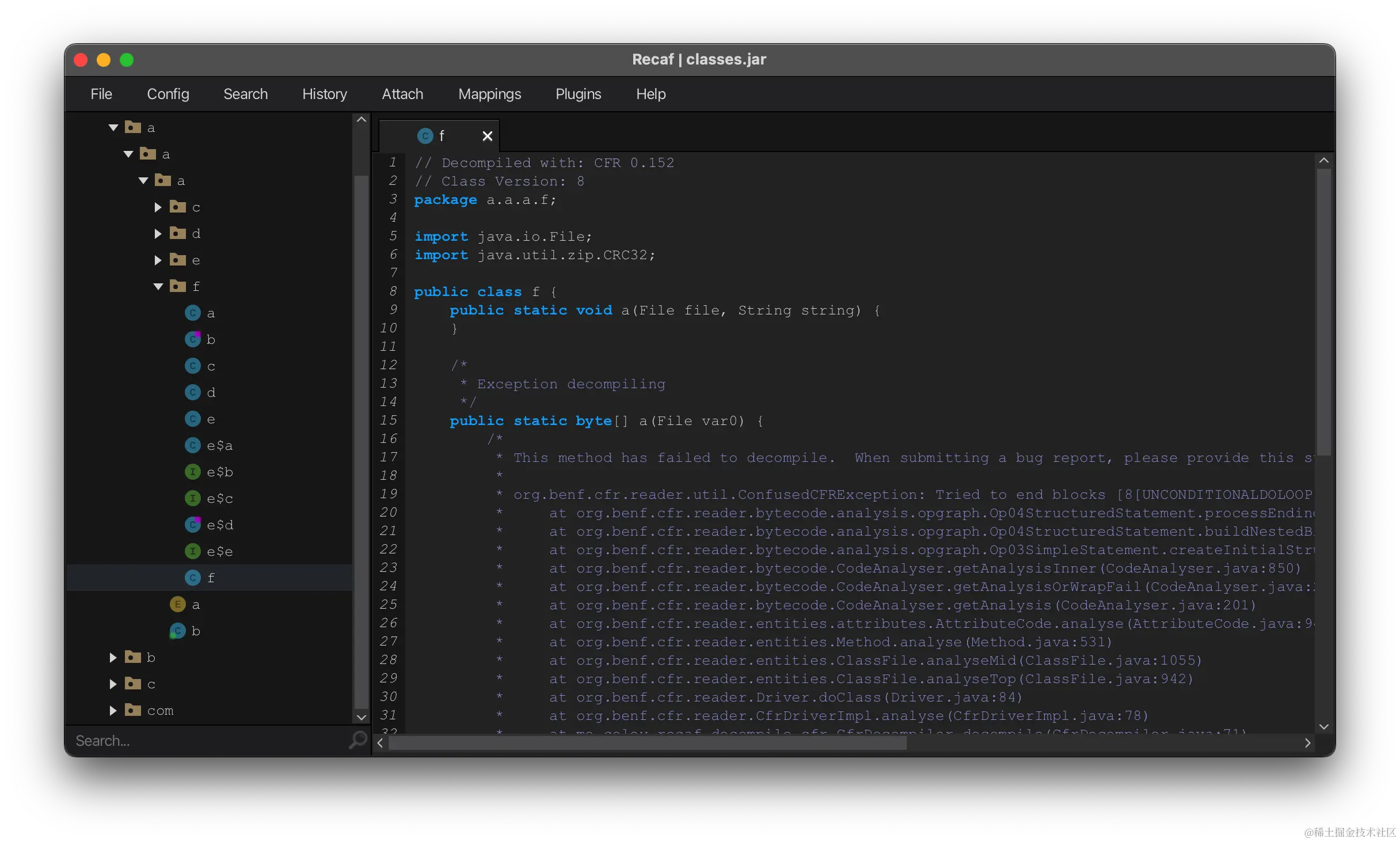1400x842 pixels.
Task: Click the class icon for e in package f
Action: coord(193,419)
